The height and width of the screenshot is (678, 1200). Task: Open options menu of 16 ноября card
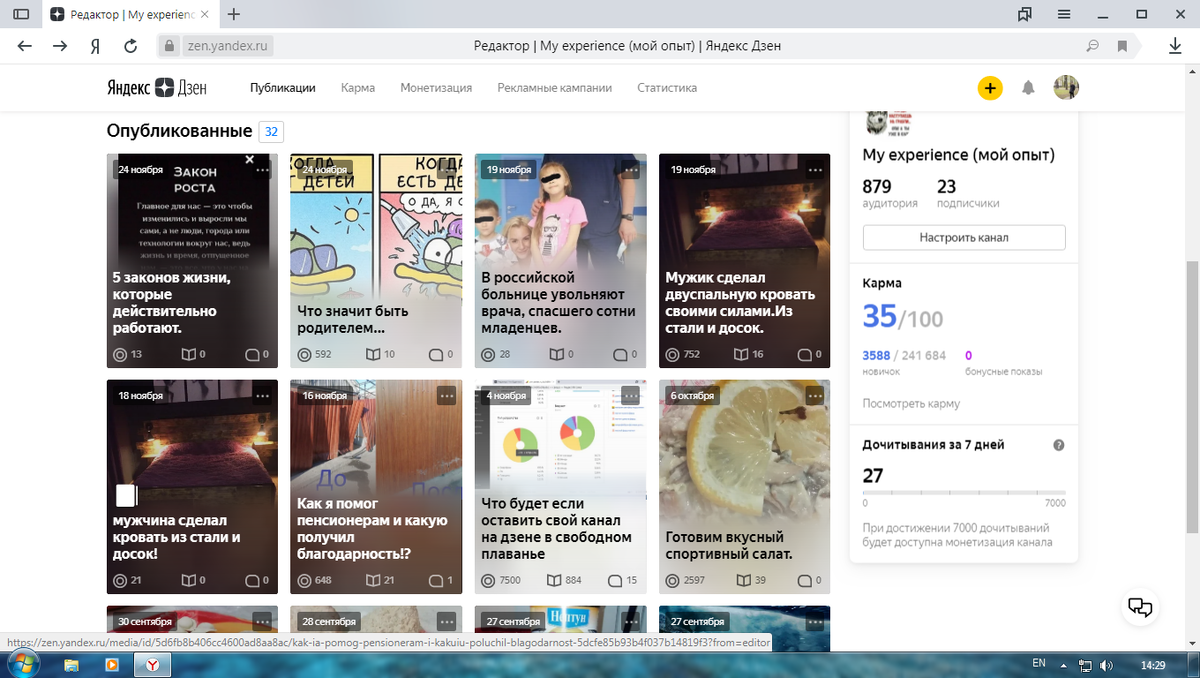446,396
